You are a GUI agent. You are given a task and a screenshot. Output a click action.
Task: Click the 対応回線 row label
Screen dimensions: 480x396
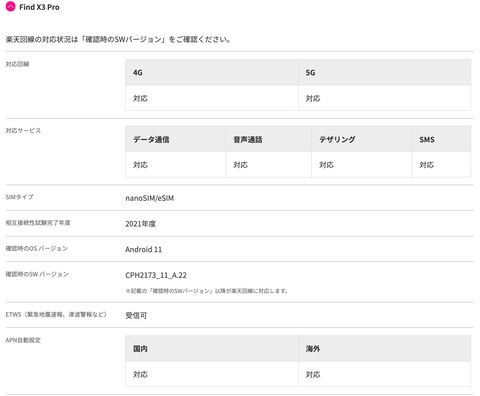coord(17,64)
